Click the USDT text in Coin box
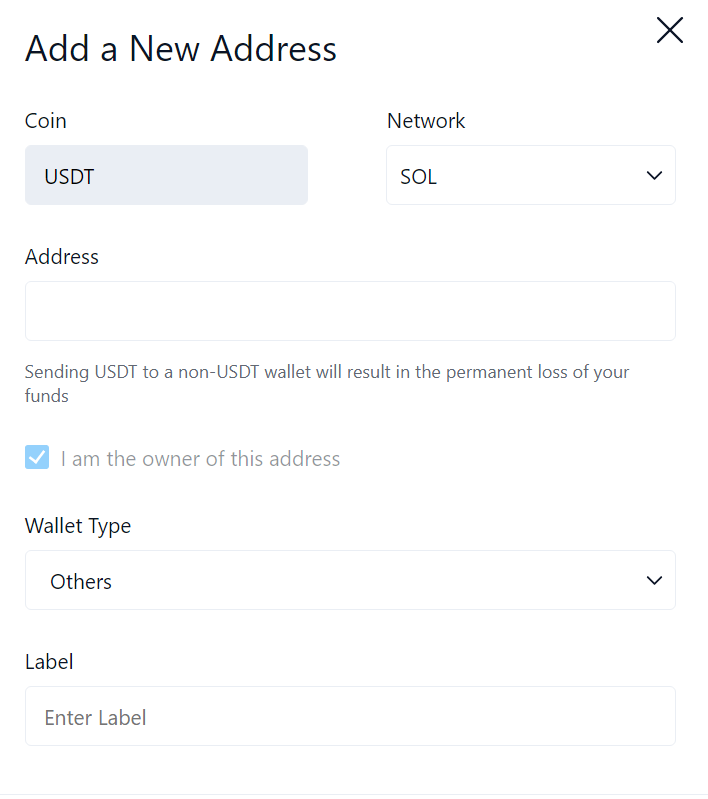 (70, 178)
